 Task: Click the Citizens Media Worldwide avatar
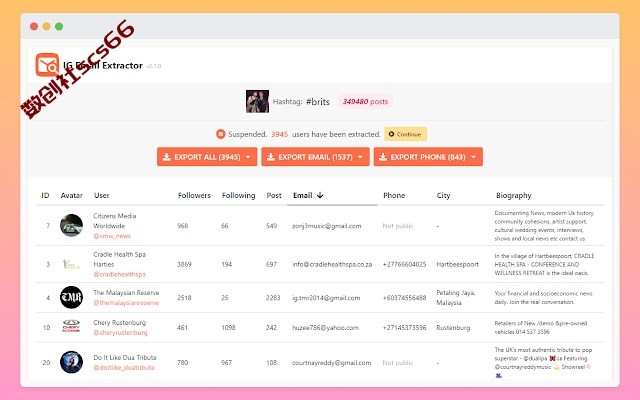click(71, 225)
